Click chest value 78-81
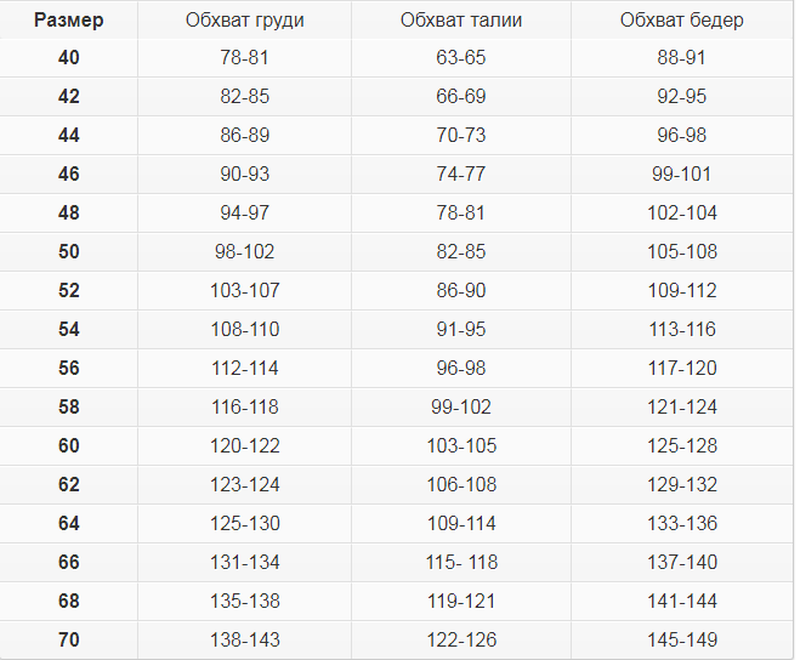The height and width of the screenshot is (660, 800). click(245, 58)
